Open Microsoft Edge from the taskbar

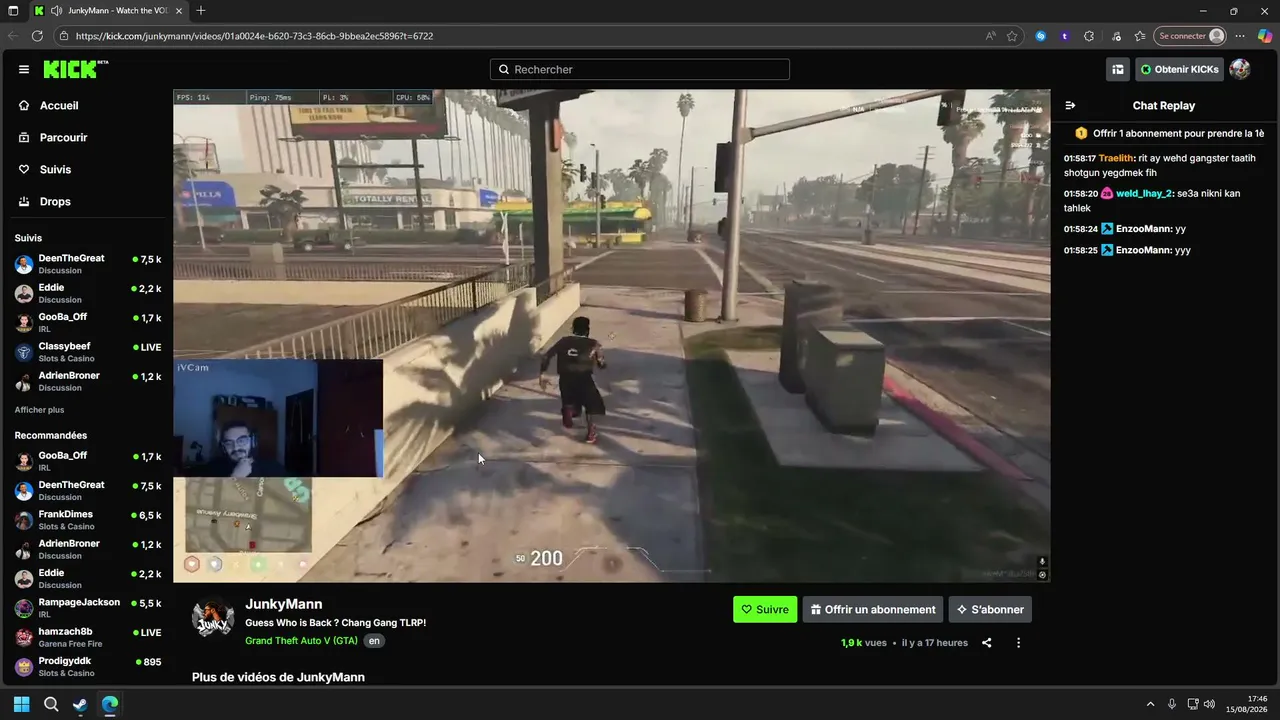110,704
